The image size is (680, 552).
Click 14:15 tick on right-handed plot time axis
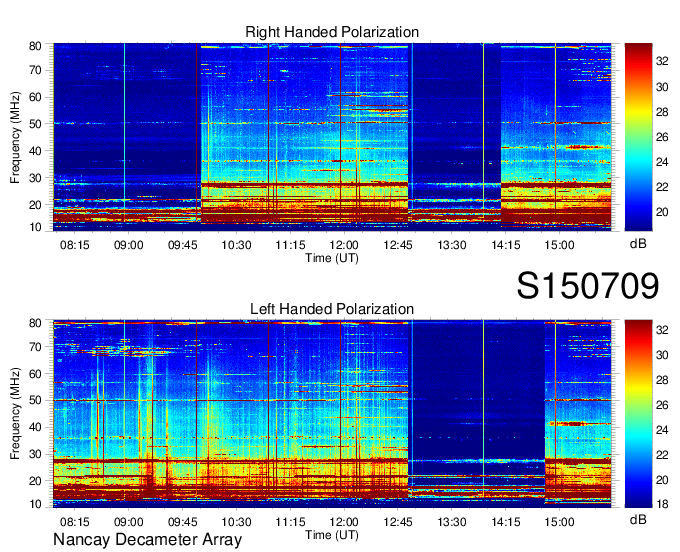pos(506,245)
